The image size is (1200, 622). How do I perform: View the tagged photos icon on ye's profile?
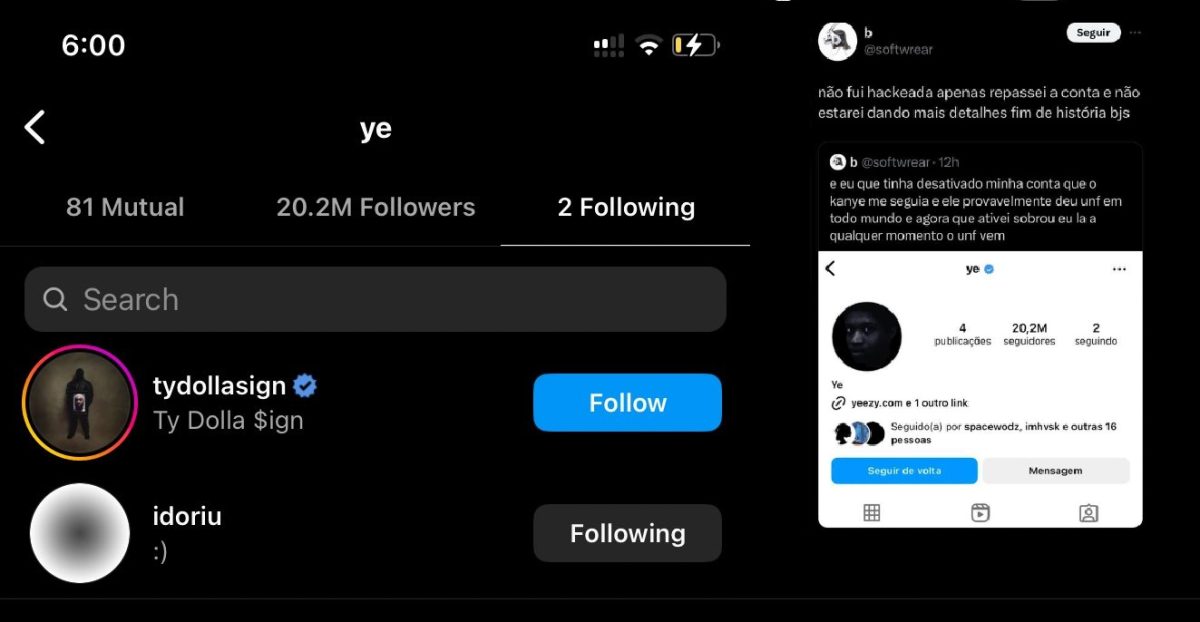[x=1089, y=511]
